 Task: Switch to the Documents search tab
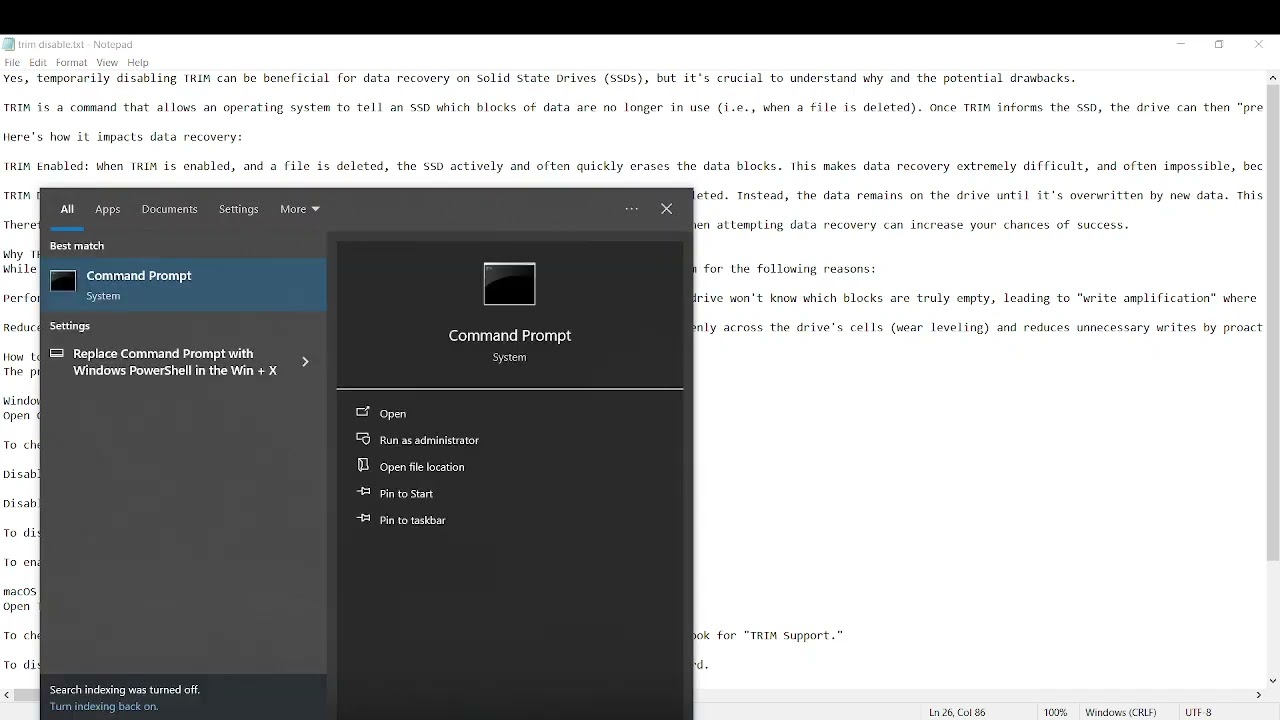169,210
